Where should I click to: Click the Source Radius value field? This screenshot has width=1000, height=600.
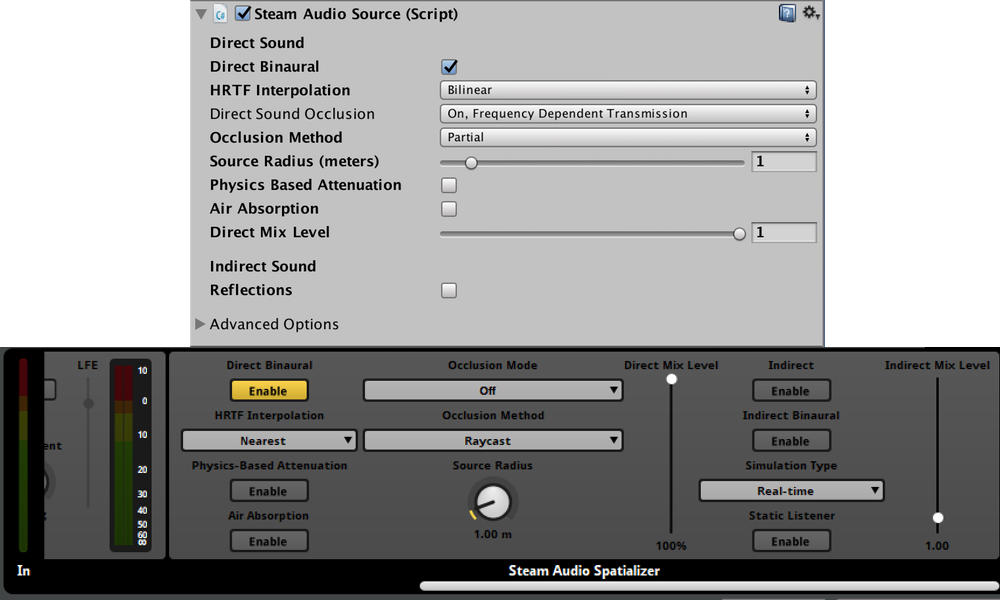784,162
